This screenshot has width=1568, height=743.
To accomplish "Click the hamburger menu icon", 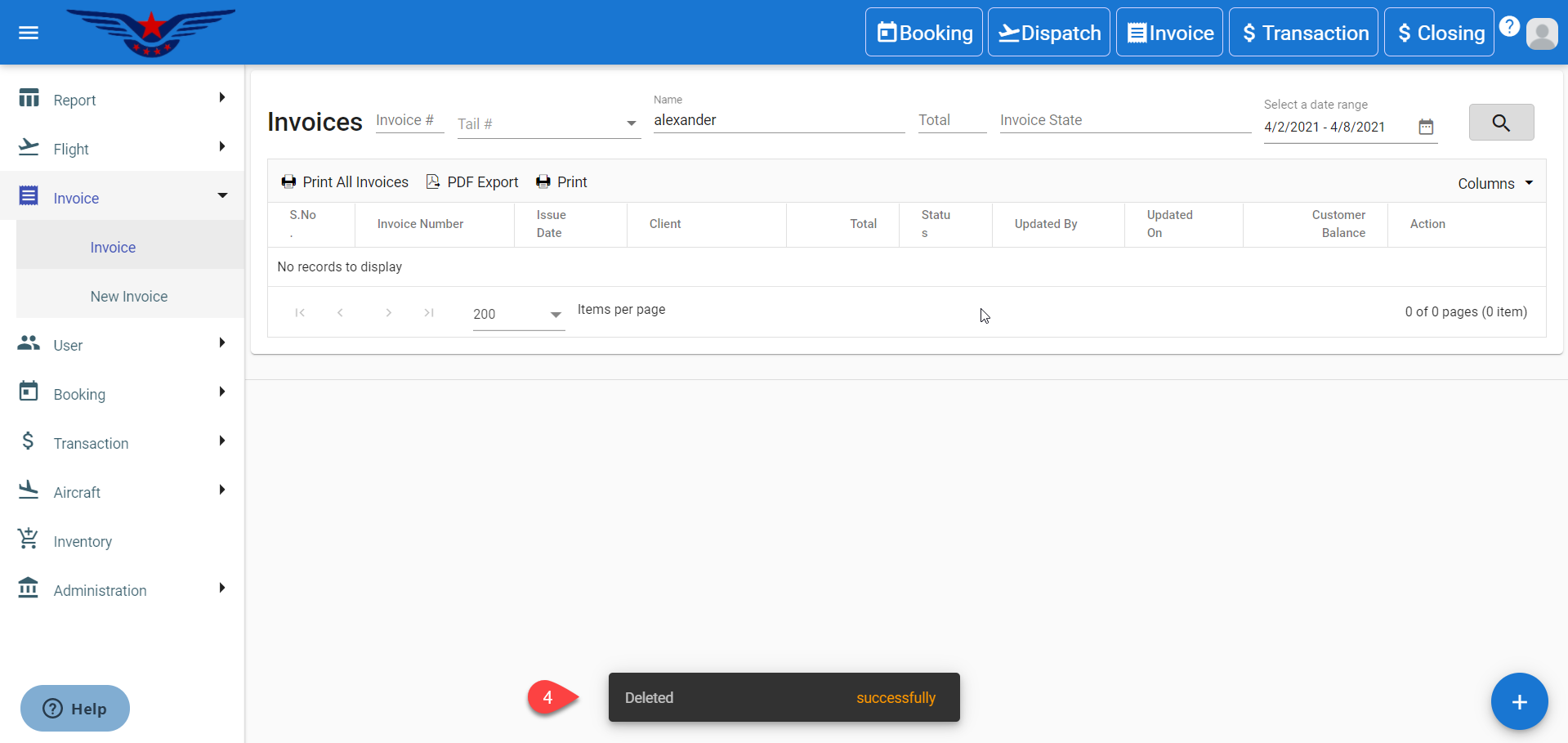I will tap(29, 33).
